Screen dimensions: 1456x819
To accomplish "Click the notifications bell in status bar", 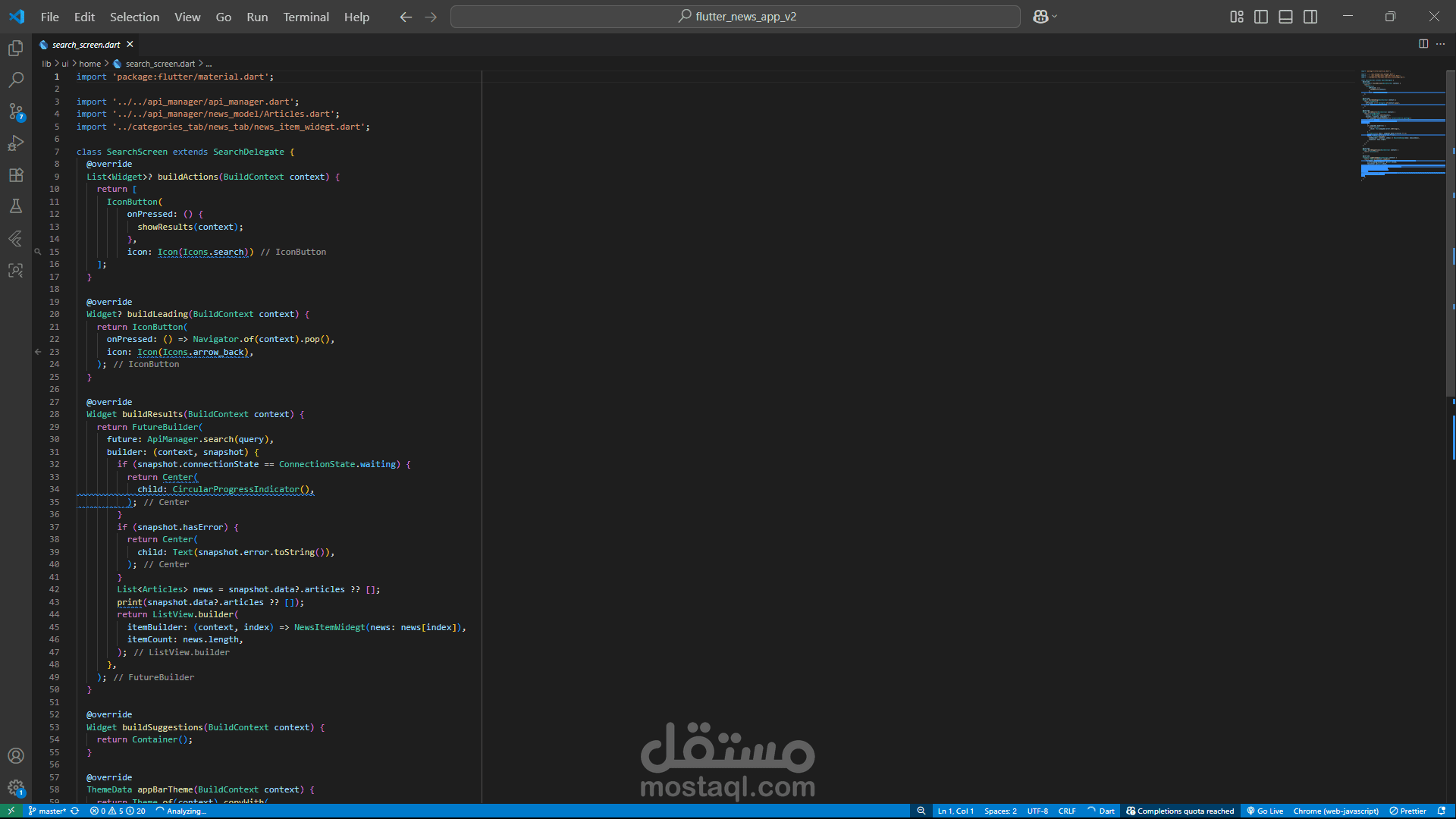I will point(1441,811).
